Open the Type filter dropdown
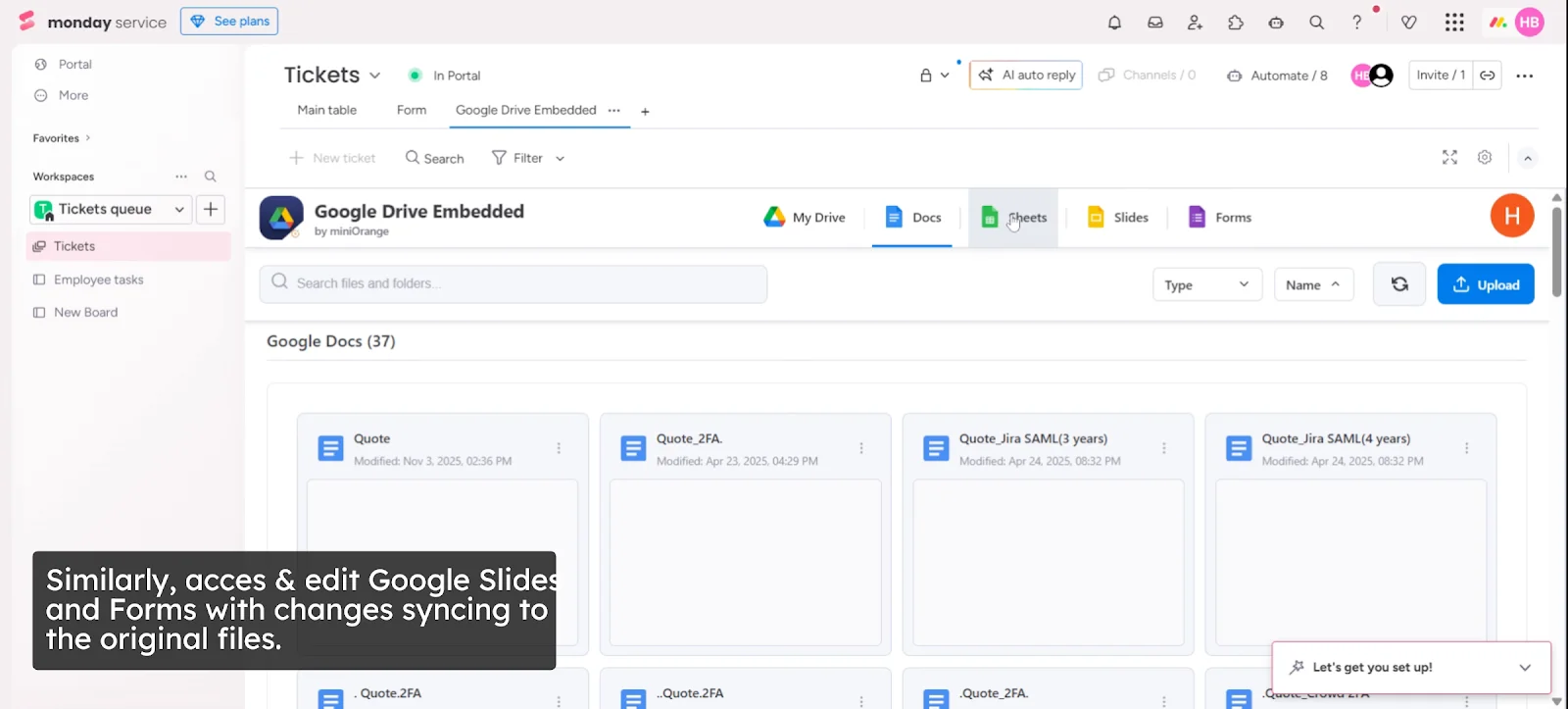Image resolution: width=1568 pixels, height=709 pixels. [x=1207, y=284]
